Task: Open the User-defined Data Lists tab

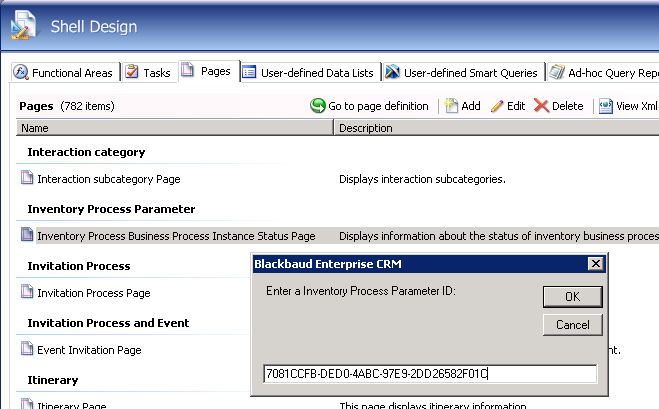Action: click(x=311, y=72)
